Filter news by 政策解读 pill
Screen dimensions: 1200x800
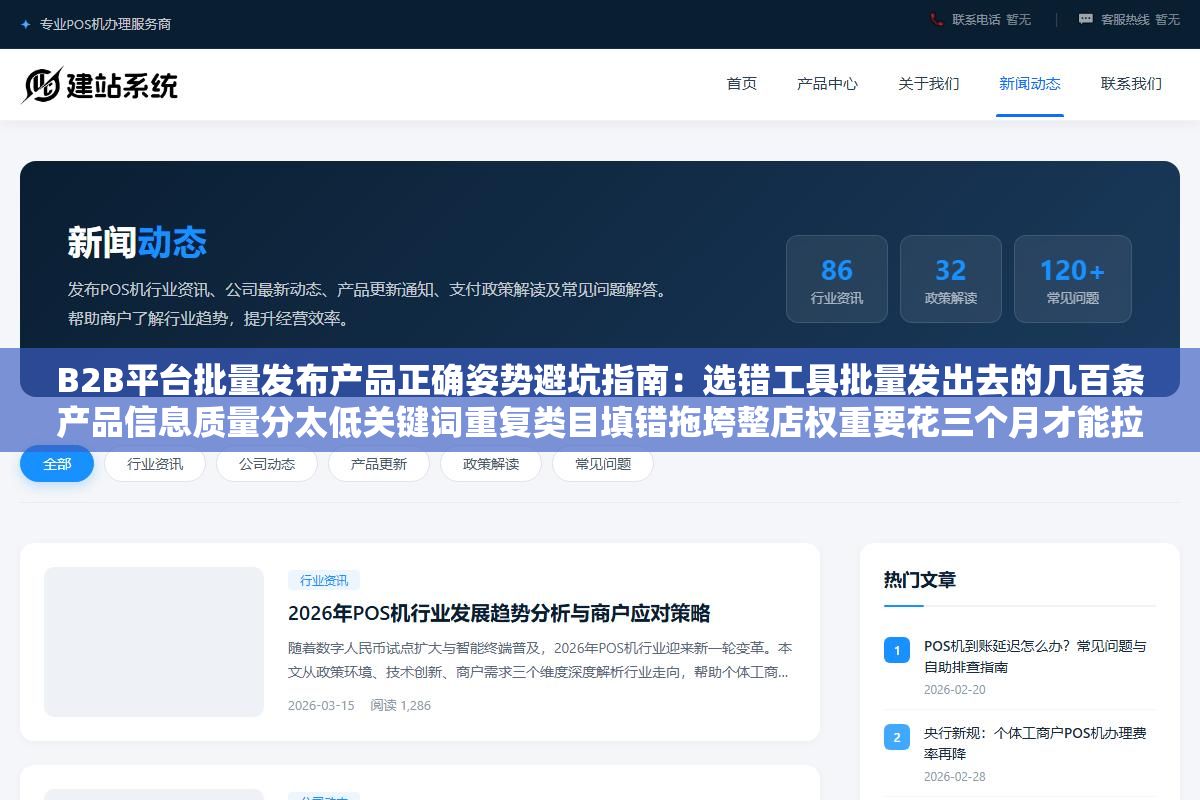coord(491,464)
